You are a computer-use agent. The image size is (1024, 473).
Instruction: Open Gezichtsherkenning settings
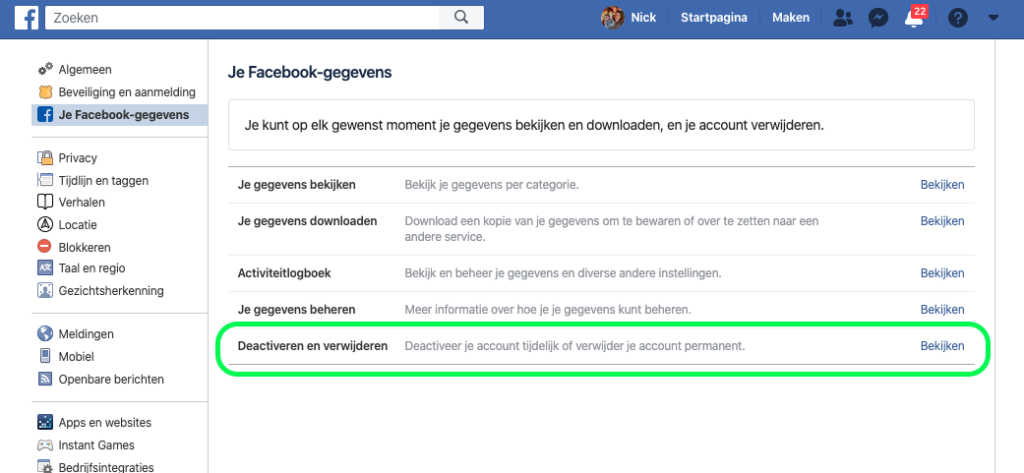[111, 291]
